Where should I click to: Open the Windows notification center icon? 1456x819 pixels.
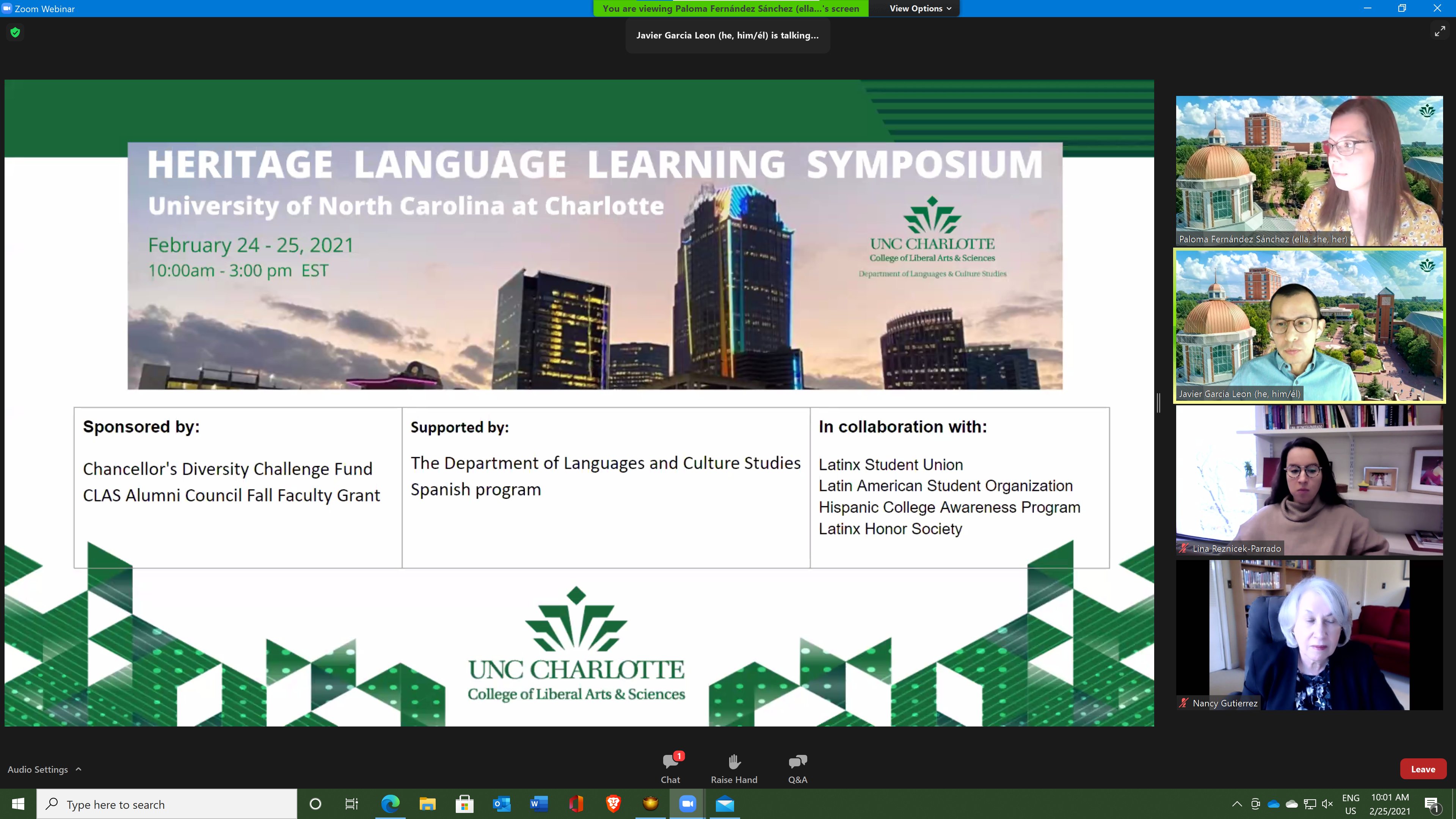[x=1431, y=804]
